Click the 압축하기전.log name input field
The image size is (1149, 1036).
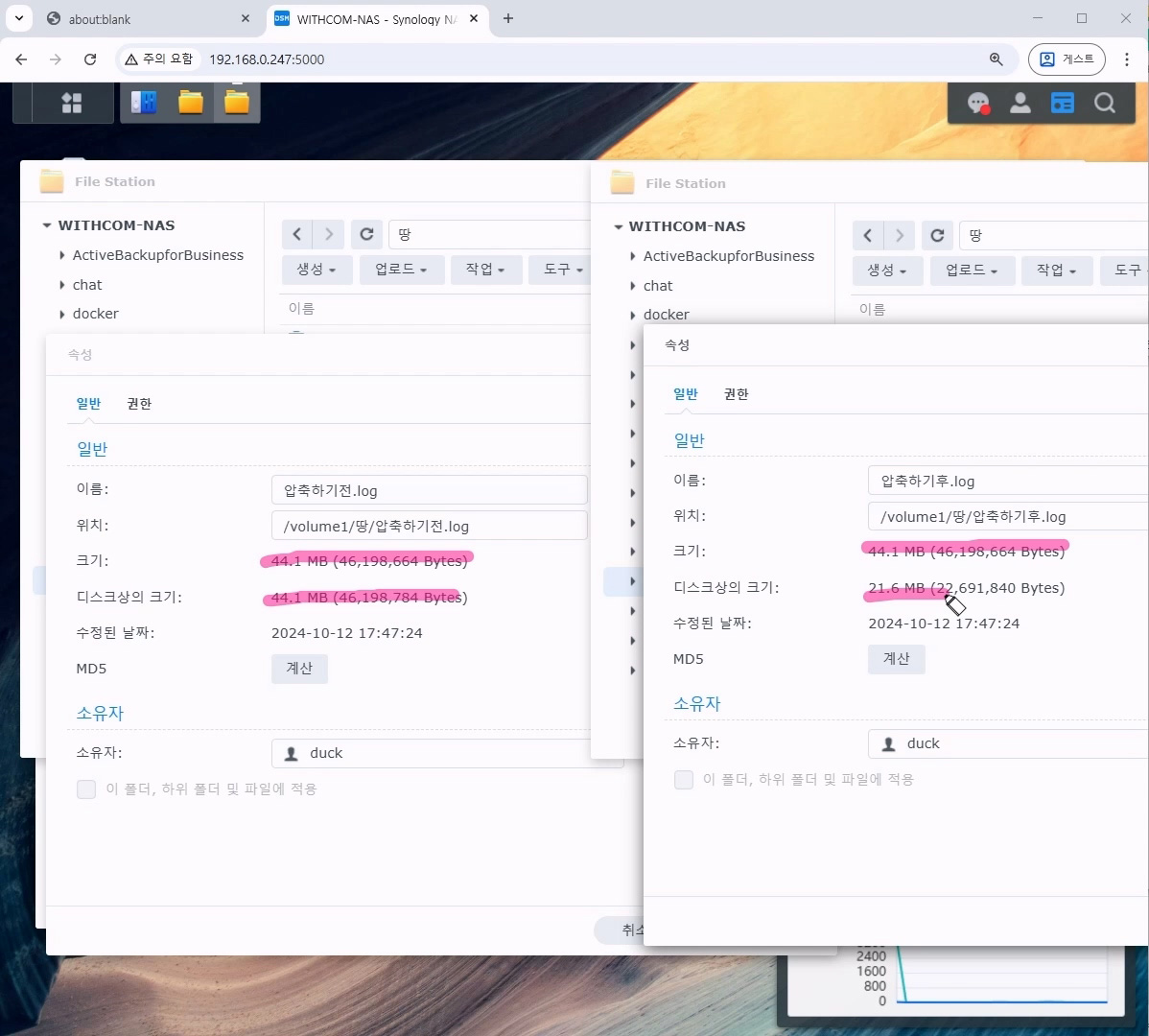click(429, 490)
